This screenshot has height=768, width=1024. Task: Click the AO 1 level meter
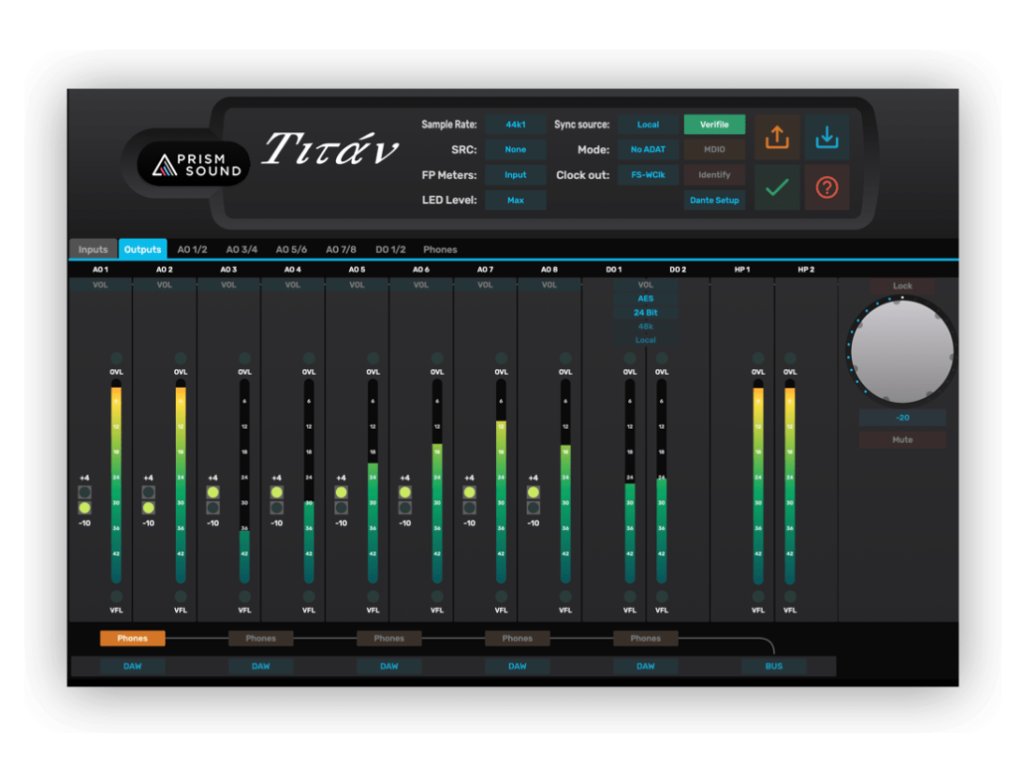116,482
